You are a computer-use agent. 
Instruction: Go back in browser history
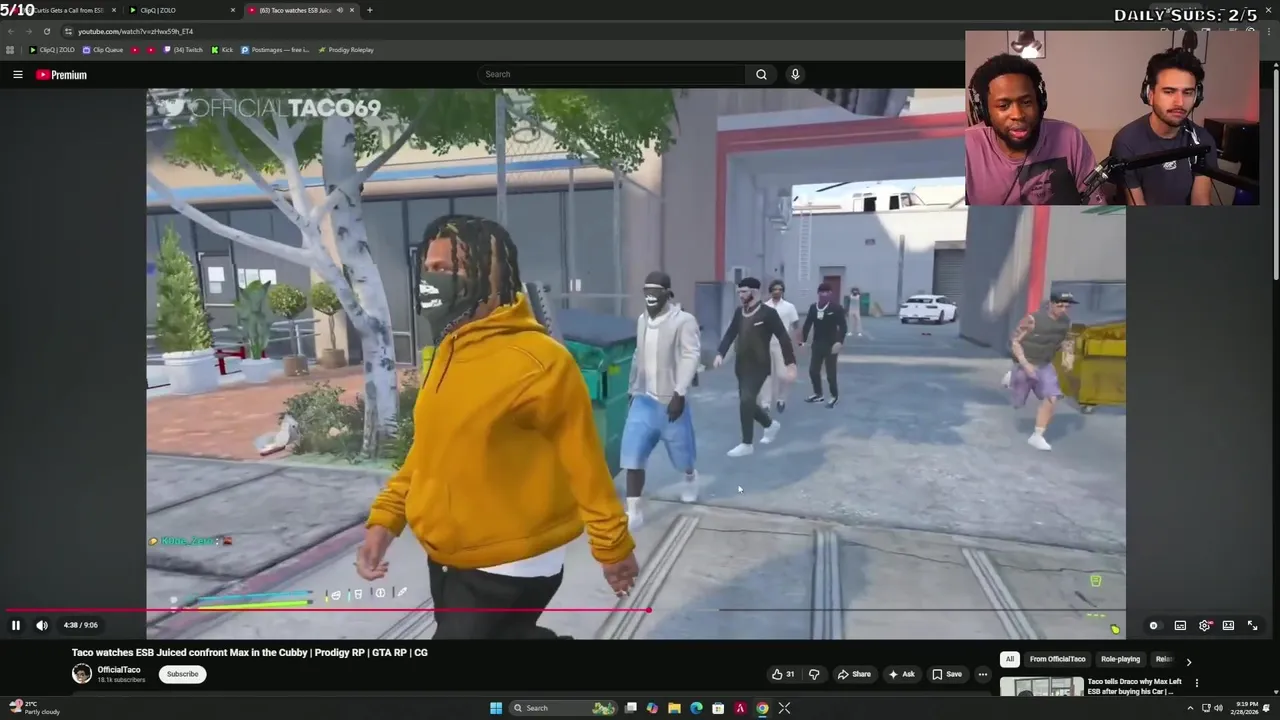click(11, 31)
